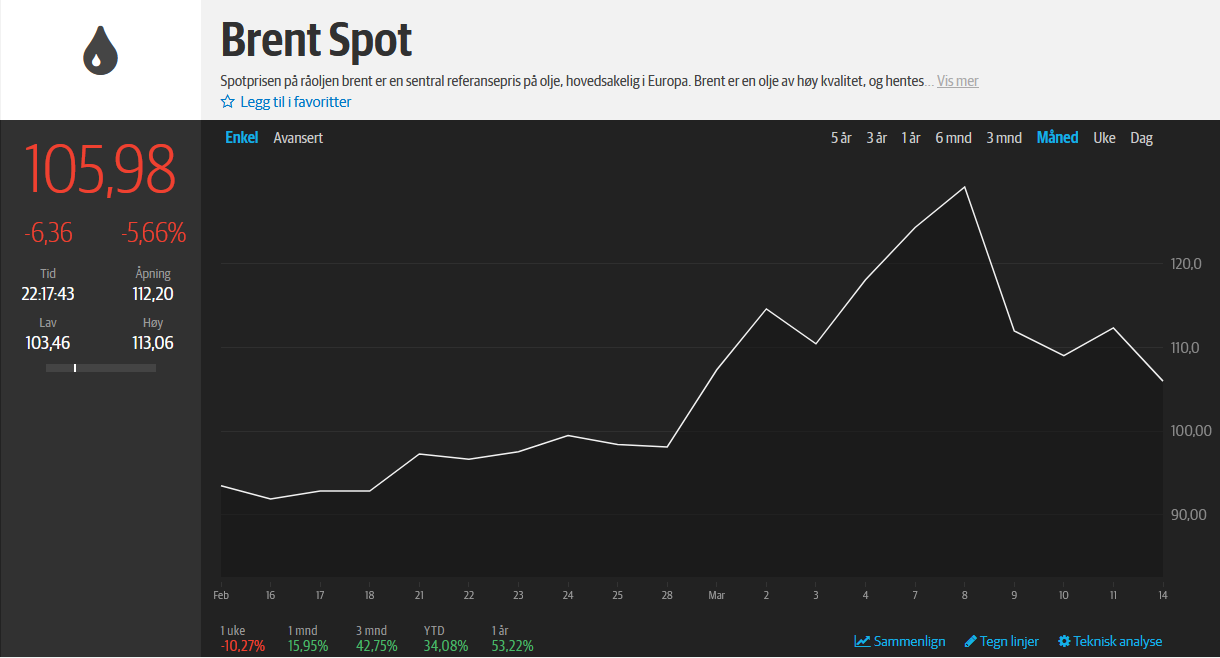Viewport: 1220px width, 658px height.
Task: Click the Feb x-axis label
Action: pos(221,595)
